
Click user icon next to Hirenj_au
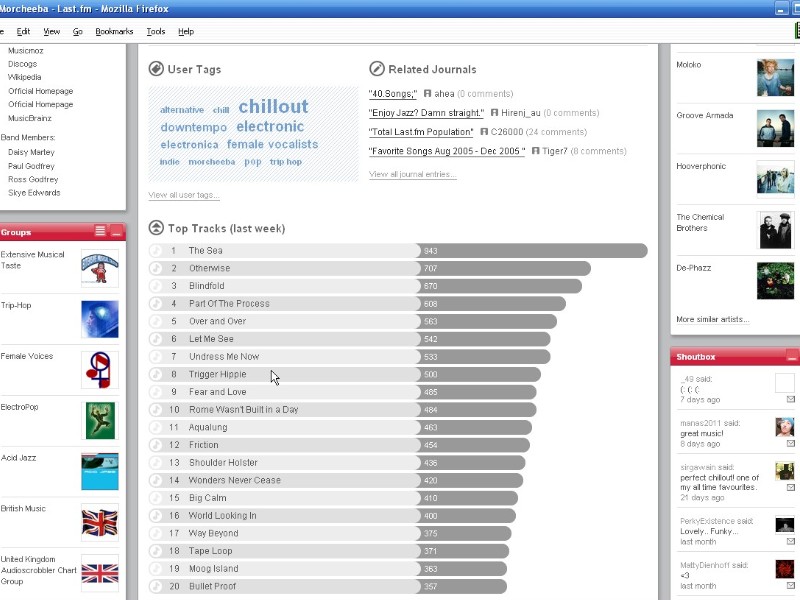point(494,112)
